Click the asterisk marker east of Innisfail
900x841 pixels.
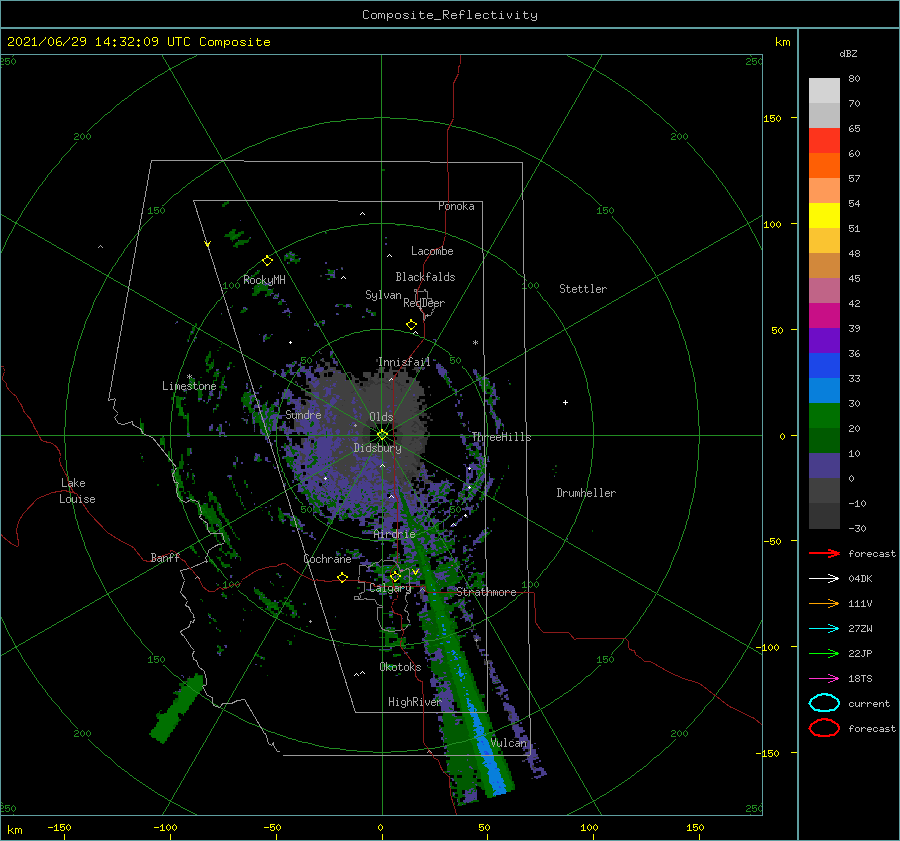(x=475, y=343)
